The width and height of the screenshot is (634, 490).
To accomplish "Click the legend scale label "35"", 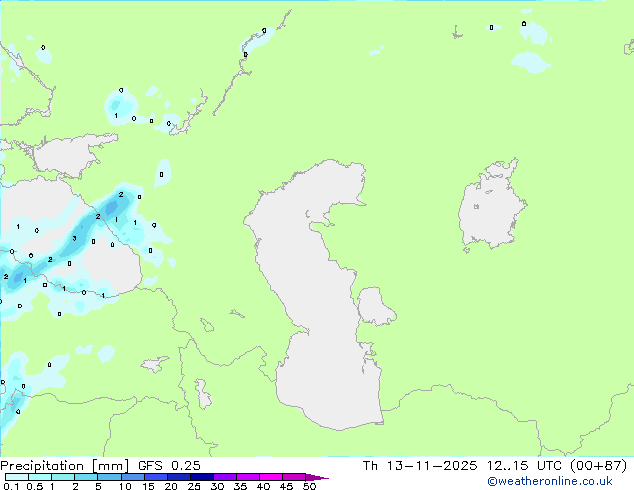I will (x=240, y=486).
